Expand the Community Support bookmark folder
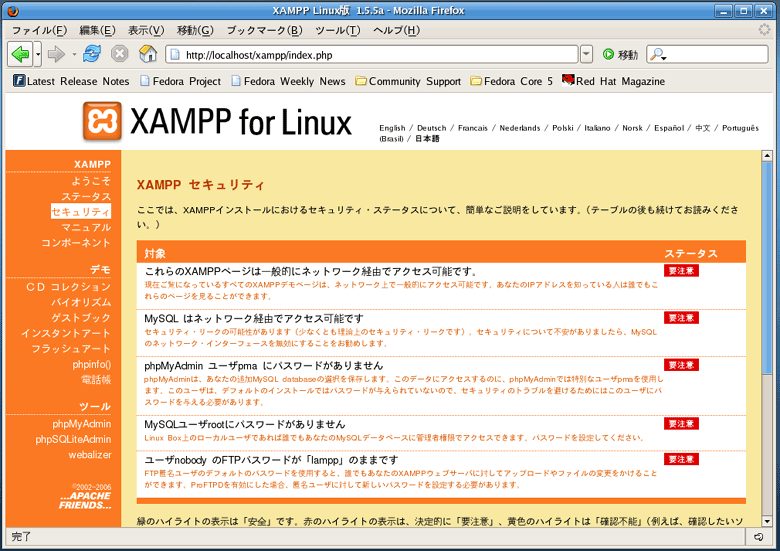The width and height of the screenshot is (780, 551). (x=408, y=81)
